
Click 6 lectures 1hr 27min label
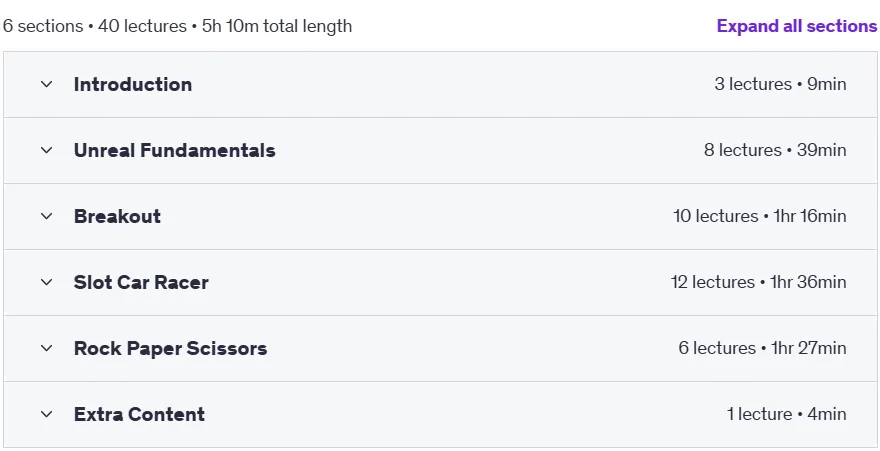pyautogui.click(x=762, y=348)
